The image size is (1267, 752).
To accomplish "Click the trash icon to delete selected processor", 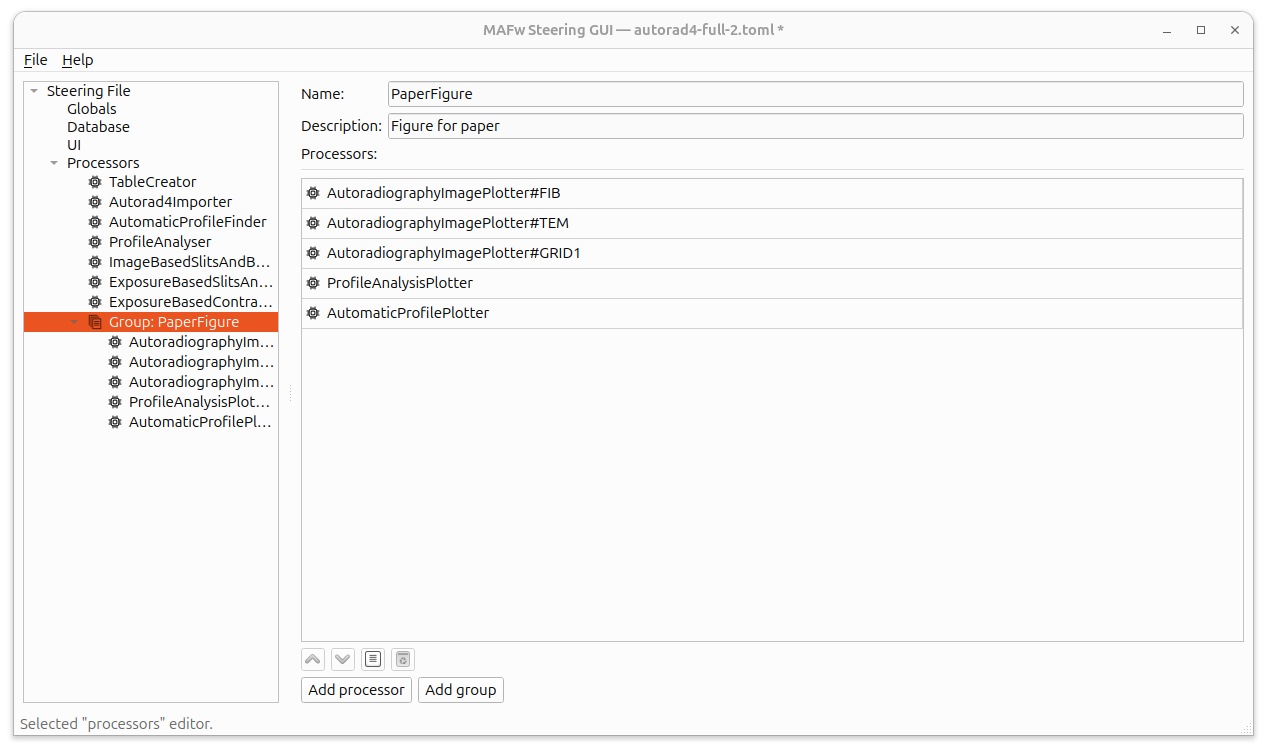I will click(x=402, y=659).
